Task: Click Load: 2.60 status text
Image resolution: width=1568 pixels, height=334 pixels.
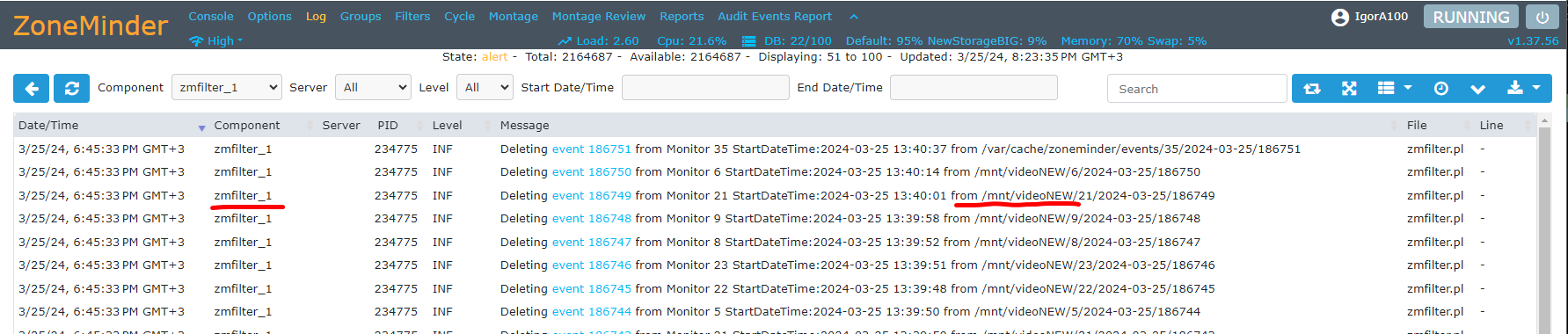Action: point(608,40)
